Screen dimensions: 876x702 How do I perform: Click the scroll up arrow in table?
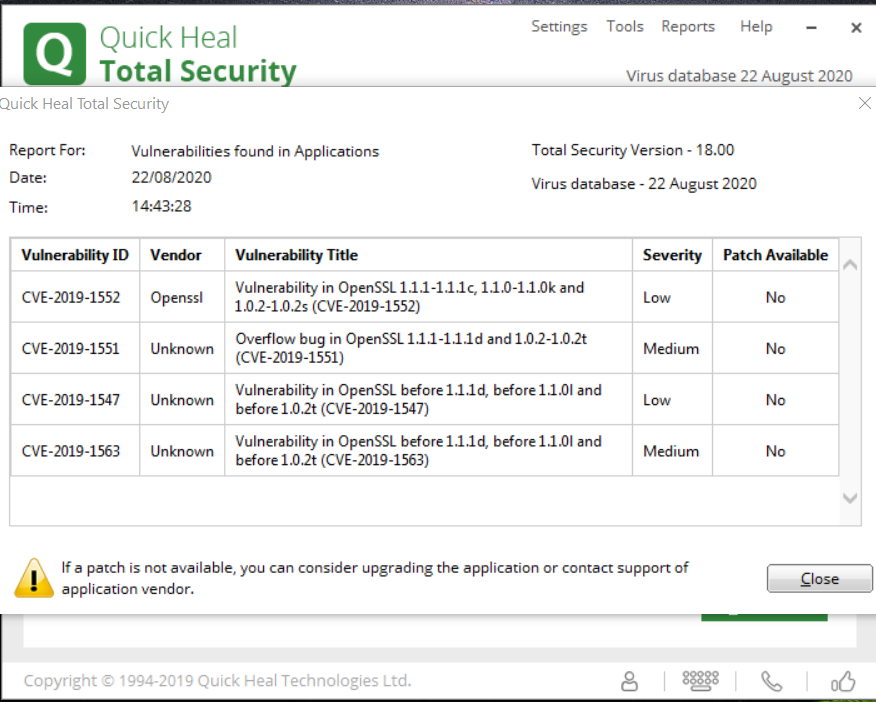pos(850,265)
